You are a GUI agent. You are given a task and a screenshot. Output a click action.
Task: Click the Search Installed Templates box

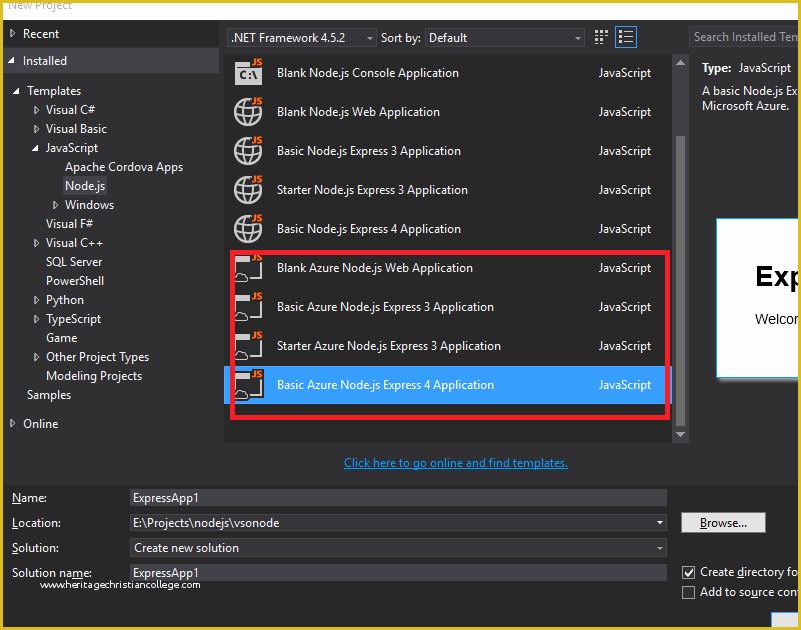point(744,37)
